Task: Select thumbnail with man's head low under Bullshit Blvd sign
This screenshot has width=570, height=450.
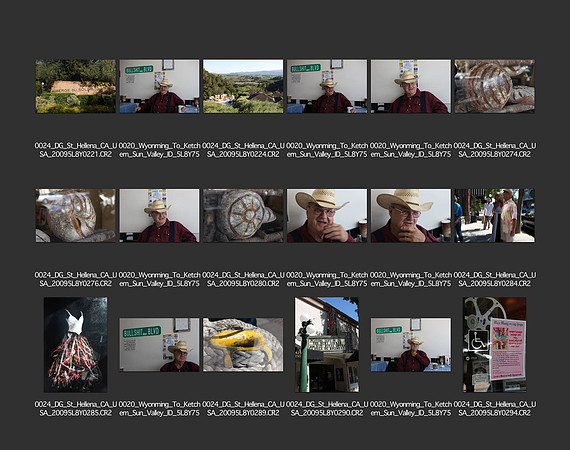Action: click(159, 345)
